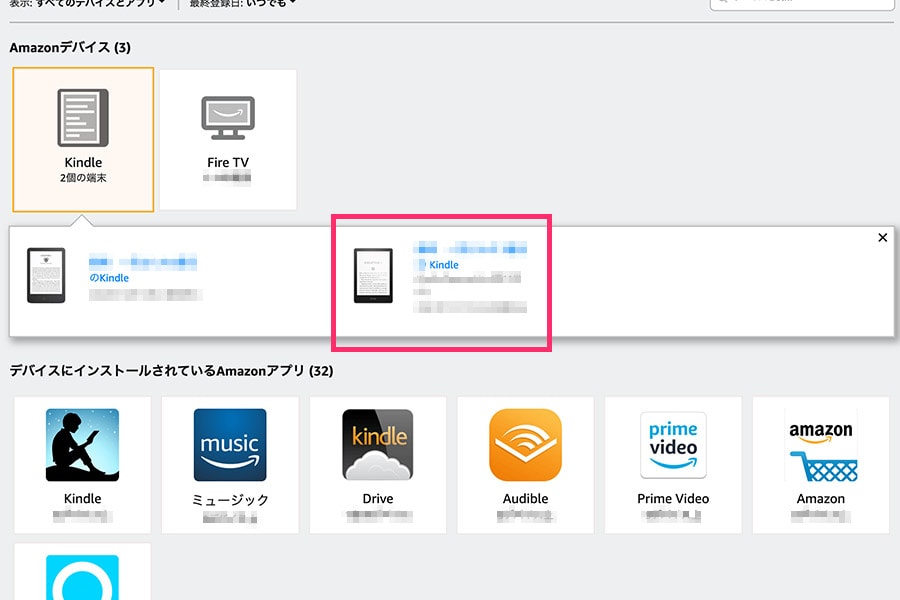Viewport: 900px width, 600px height.
Task: Click the 'Audible' label
Action: [x=525, y=499]
